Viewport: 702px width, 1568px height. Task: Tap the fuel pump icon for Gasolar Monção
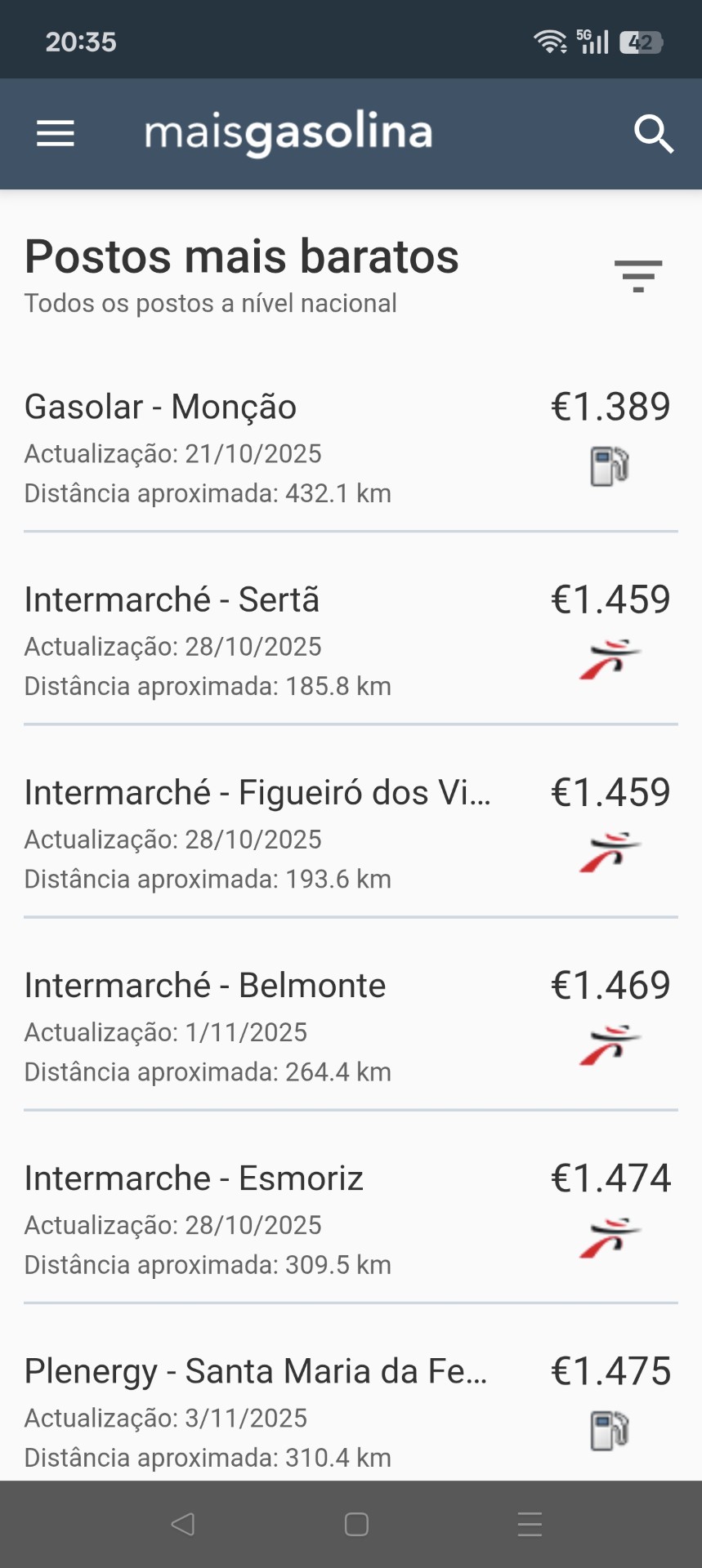[x=610, y=467]
